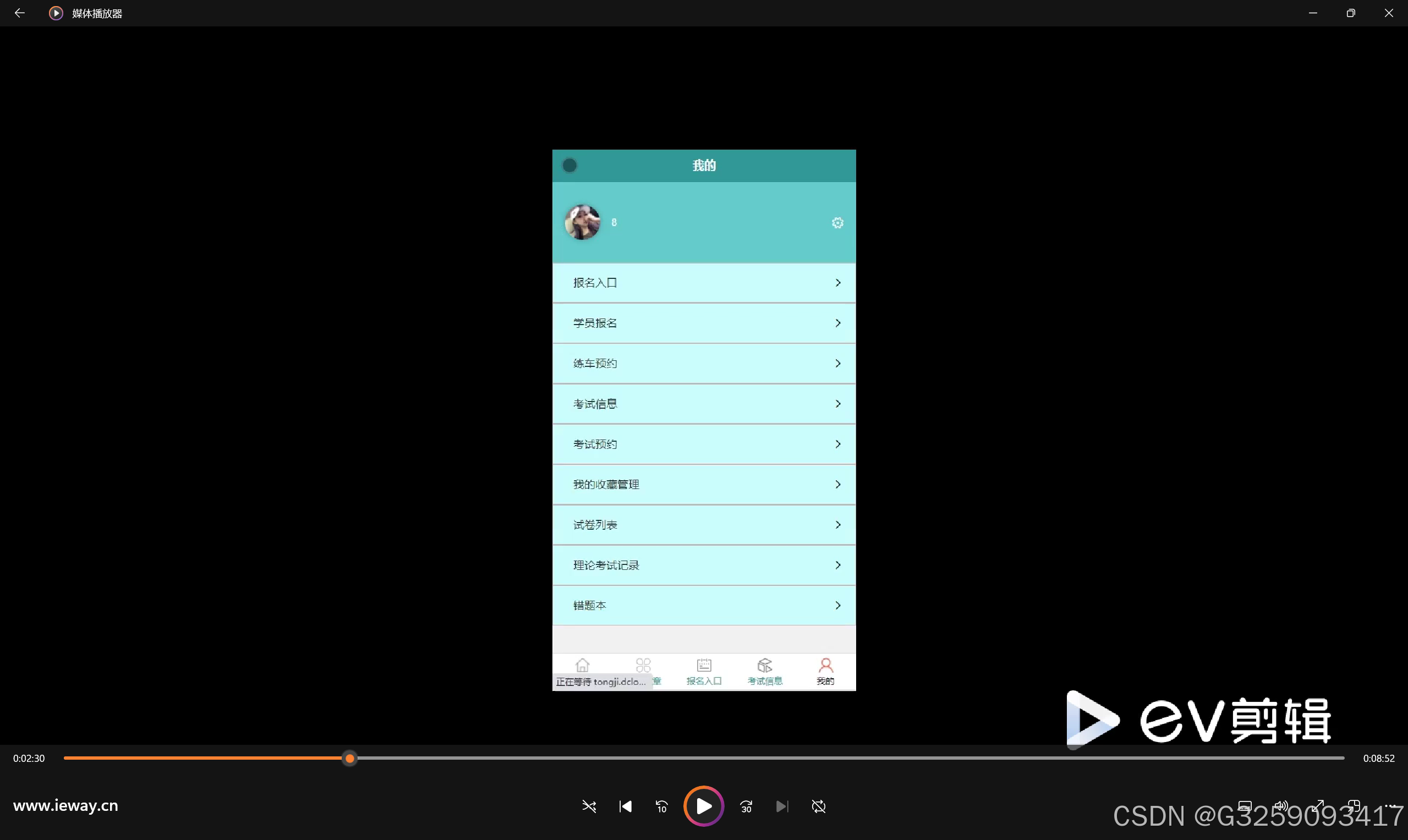This screenshot has width=1408, height=840.
Task: Skip back 10 seconds
Action: [x=661, y=806]
